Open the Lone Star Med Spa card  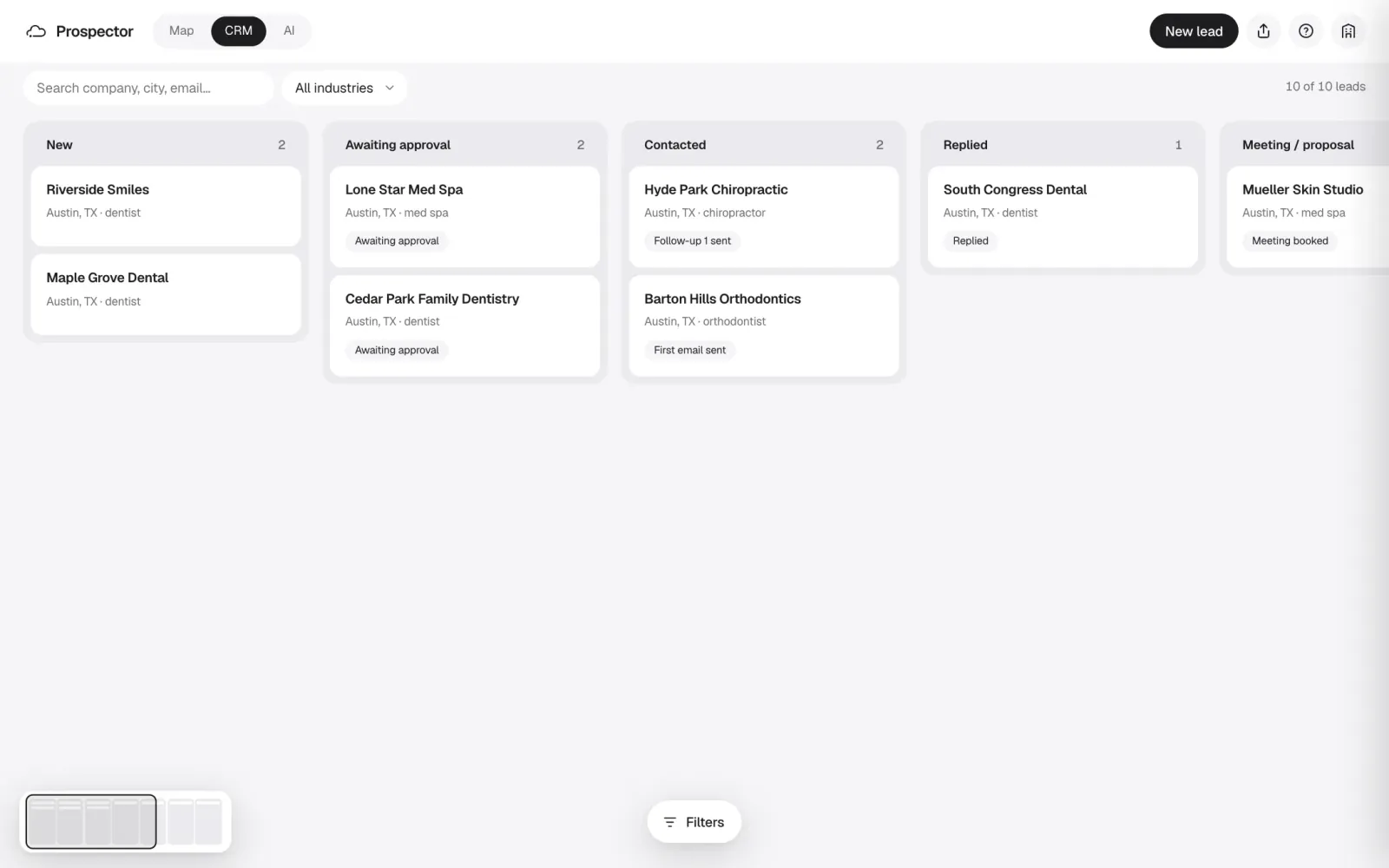point(464,217)
